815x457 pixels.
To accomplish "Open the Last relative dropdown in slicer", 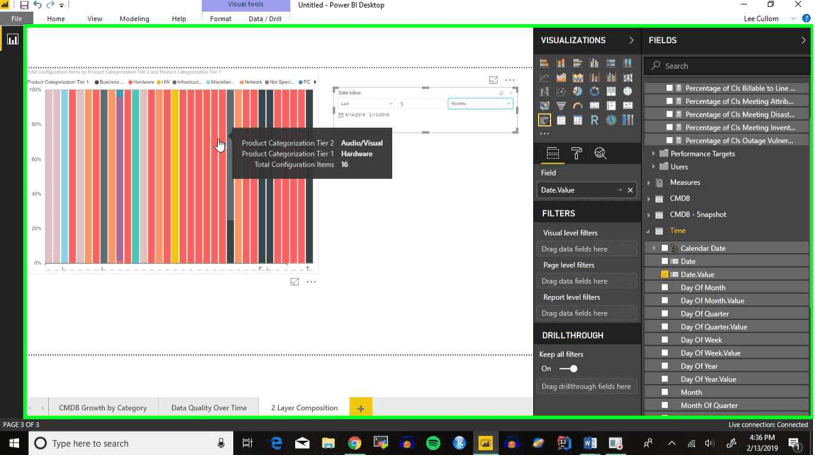I will pos(366,103).
